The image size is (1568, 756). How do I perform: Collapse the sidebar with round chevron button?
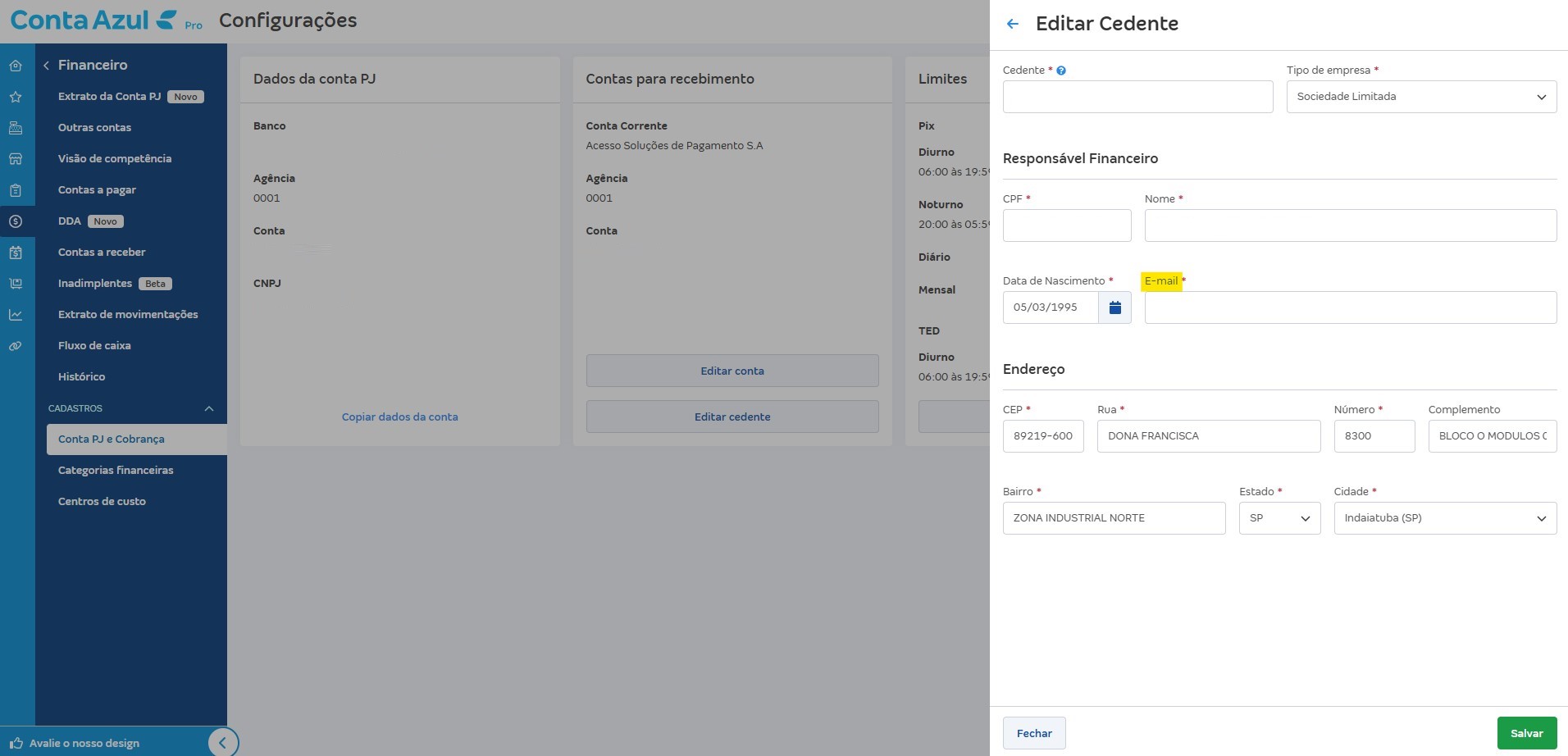[x=222, y=743]
